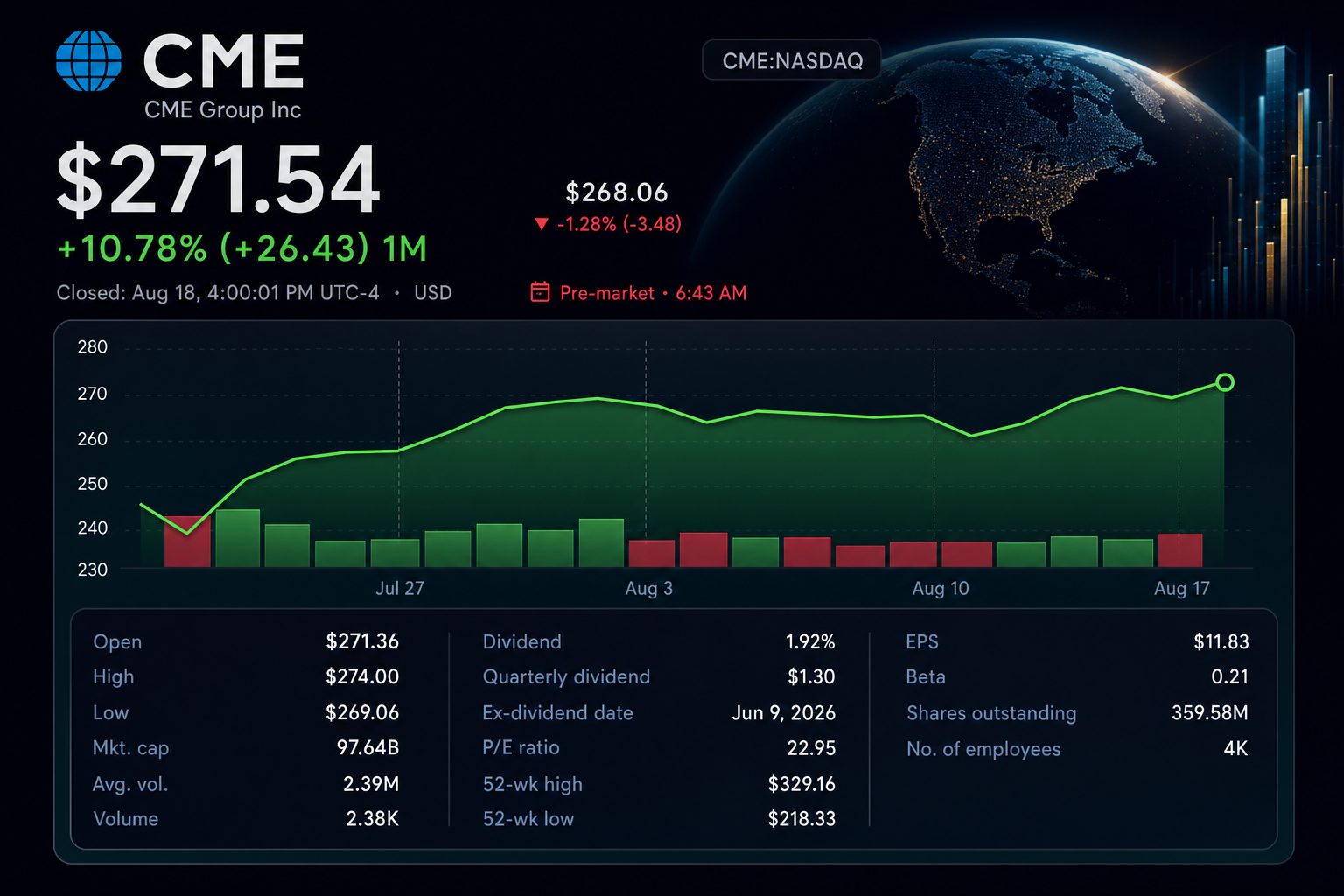
Task: Click the "Beta" stat label
Action: pyautogui.click(x=926, y=676)
